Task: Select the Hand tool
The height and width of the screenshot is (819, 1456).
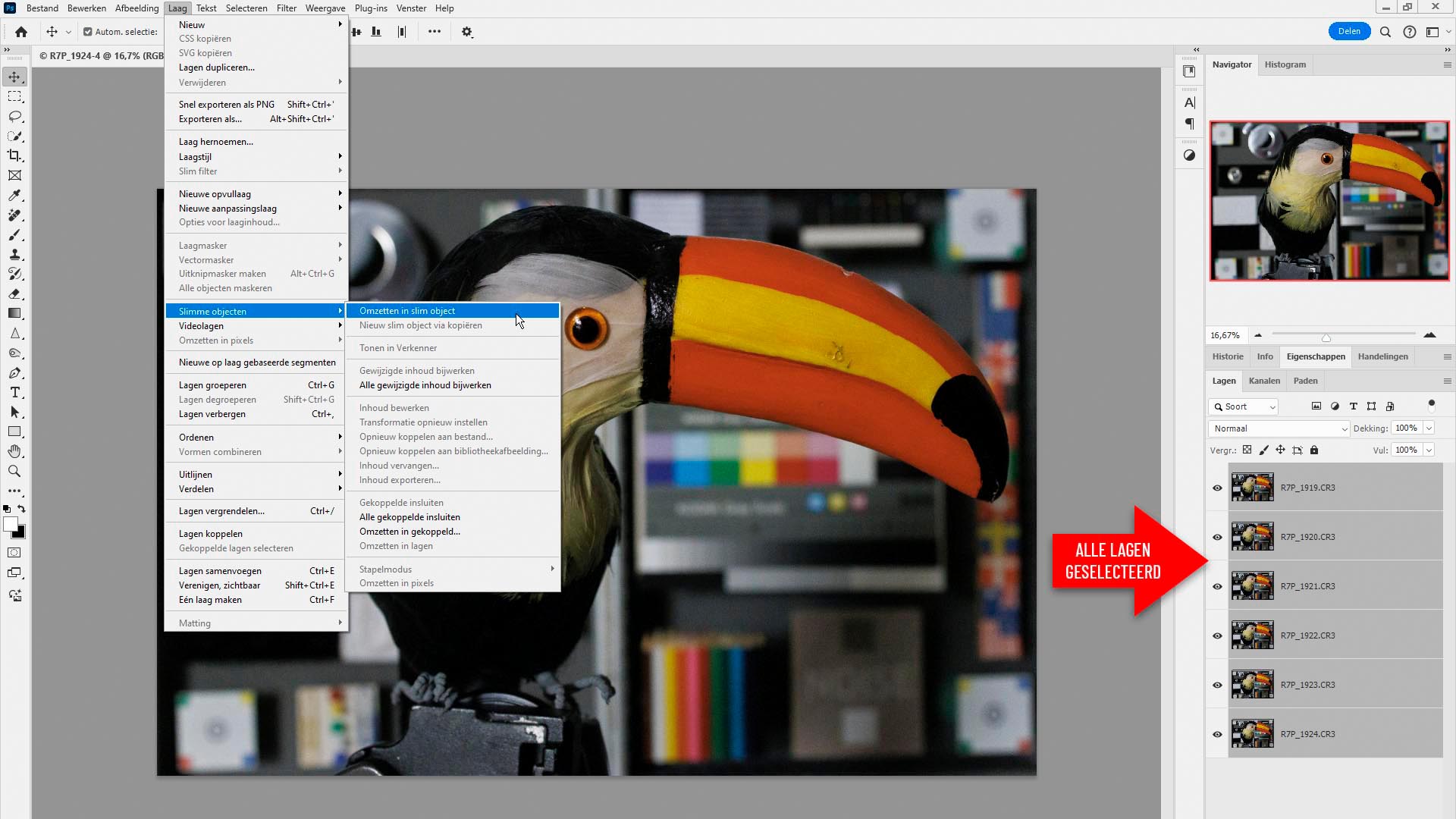Action: pos(14,451)
